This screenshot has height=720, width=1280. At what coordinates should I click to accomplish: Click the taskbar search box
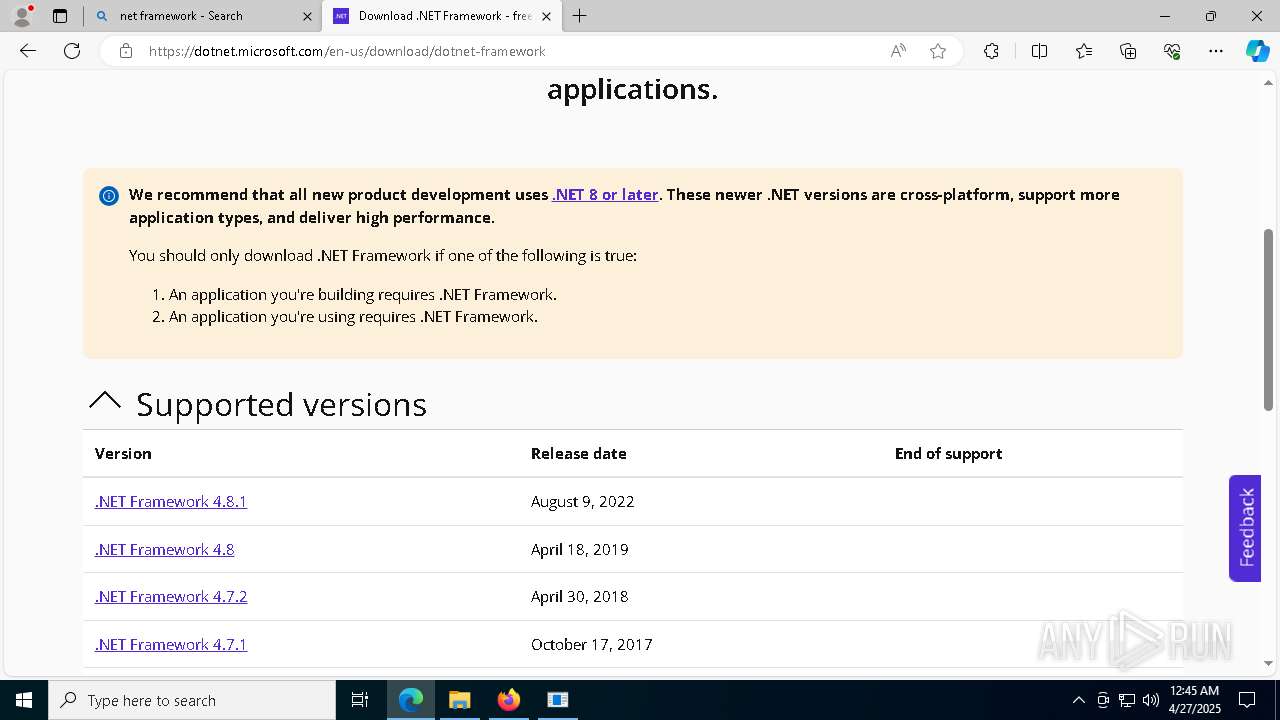192,700
